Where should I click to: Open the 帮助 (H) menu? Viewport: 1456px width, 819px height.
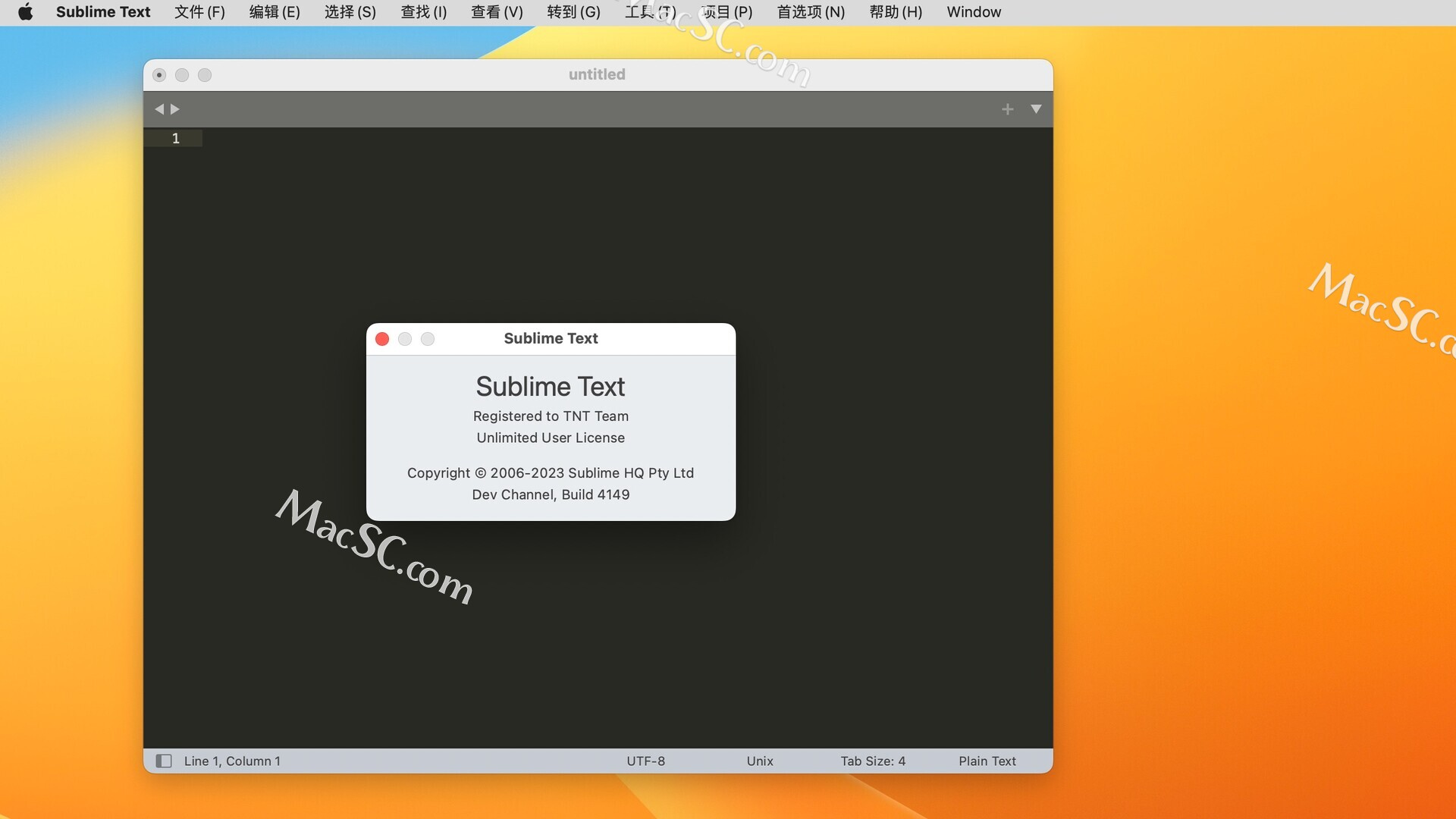point(896,12)
